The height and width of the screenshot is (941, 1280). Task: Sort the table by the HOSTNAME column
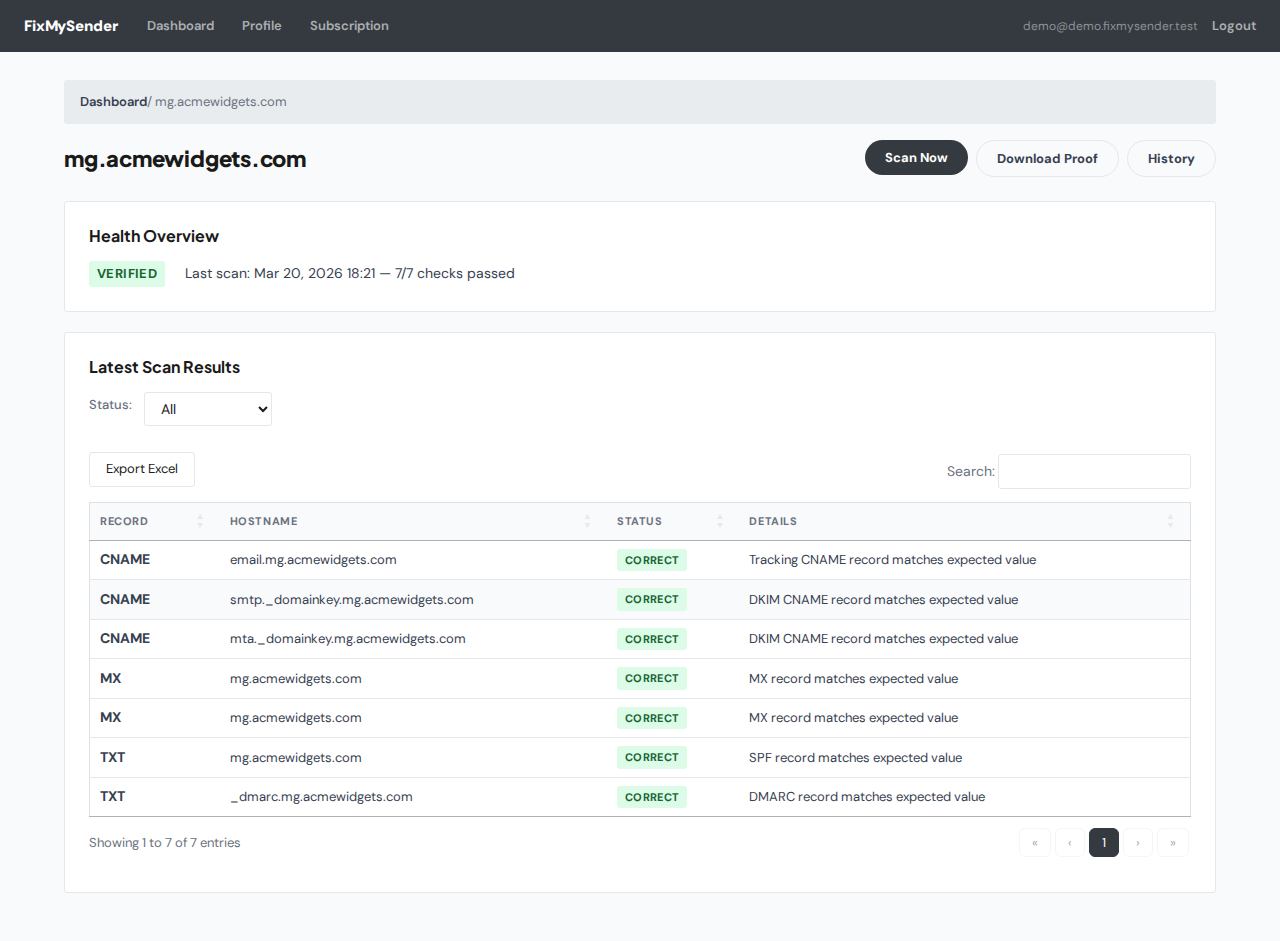click(264, 521)
